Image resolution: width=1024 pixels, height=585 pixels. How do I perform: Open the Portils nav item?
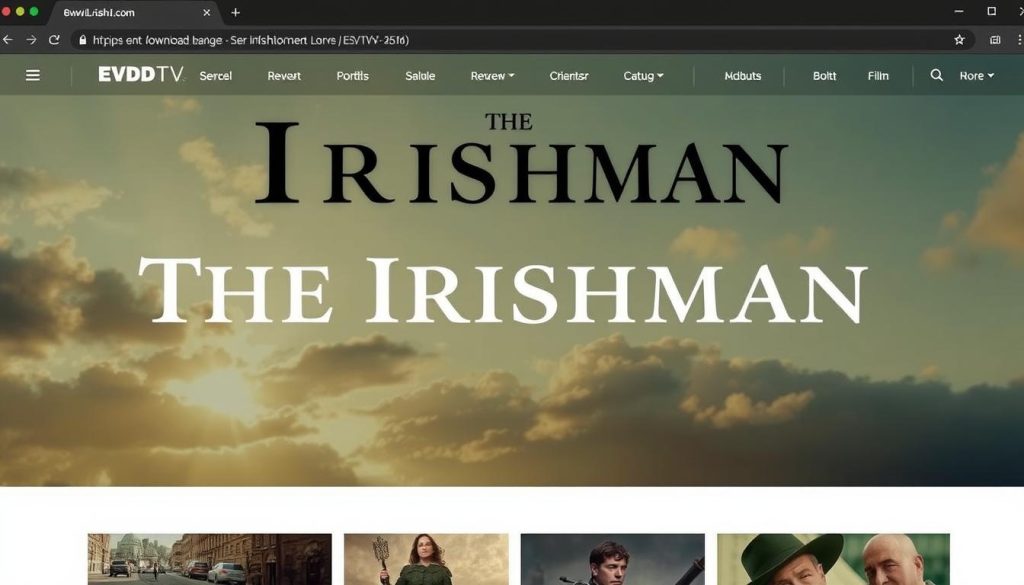353,76
